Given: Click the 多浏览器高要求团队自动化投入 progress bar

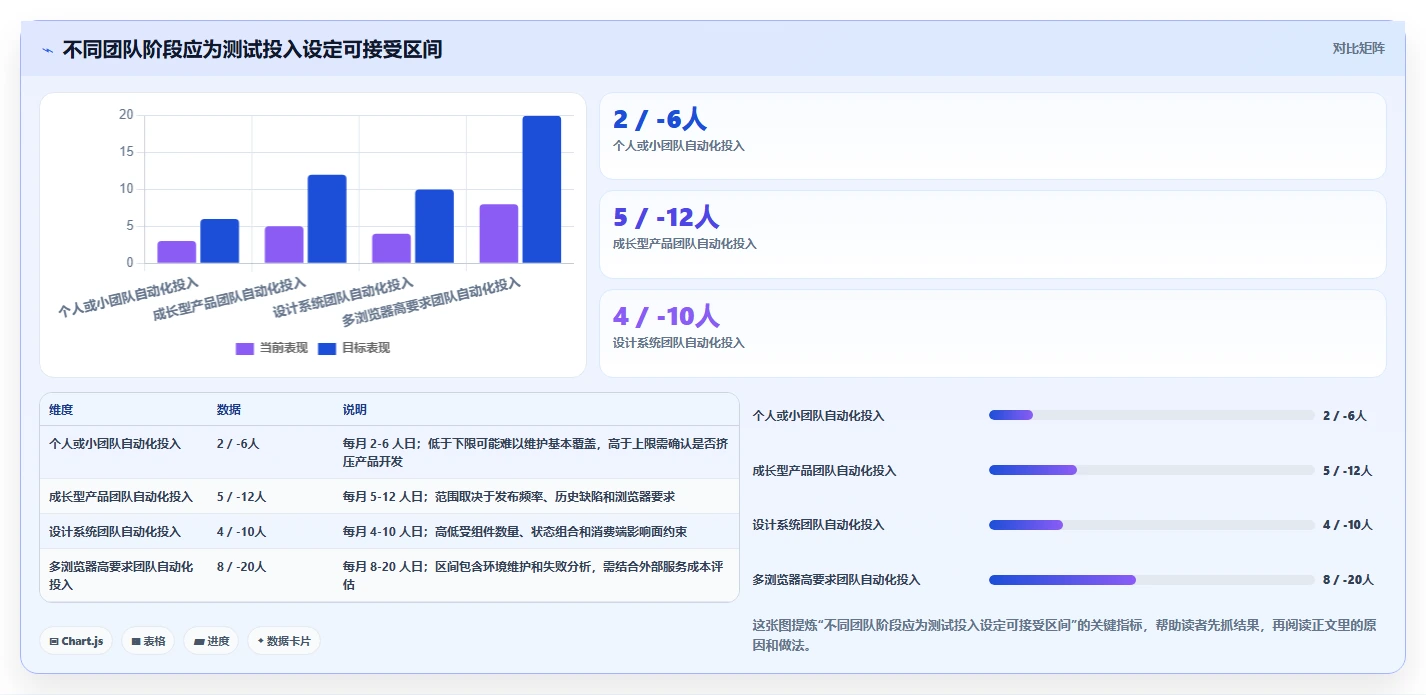Looking at the screenshot, I should point(1151,579).
